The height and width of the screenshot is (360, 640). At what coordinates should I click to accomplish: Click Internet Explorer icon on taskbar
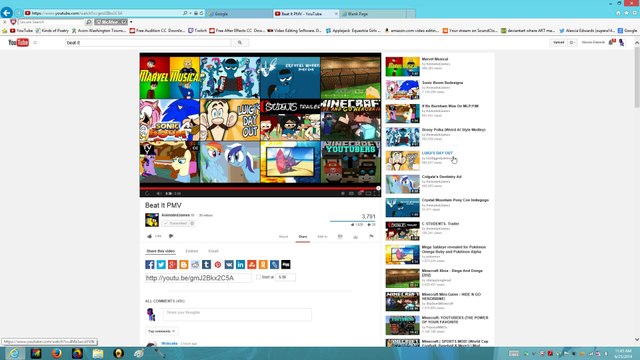coord(14,353)
